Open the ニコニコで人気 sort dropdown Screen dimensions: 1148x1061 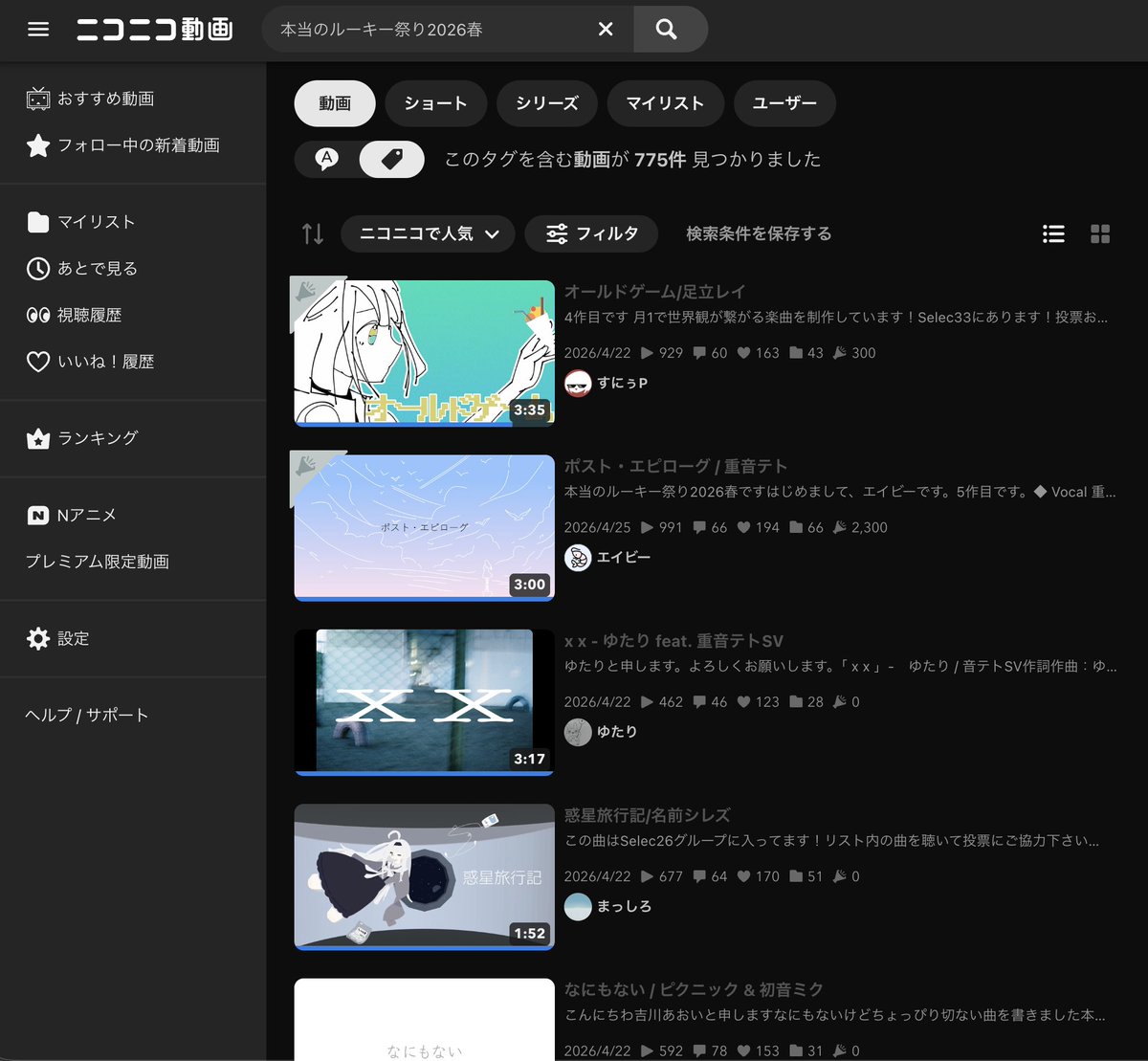point(428,233)
